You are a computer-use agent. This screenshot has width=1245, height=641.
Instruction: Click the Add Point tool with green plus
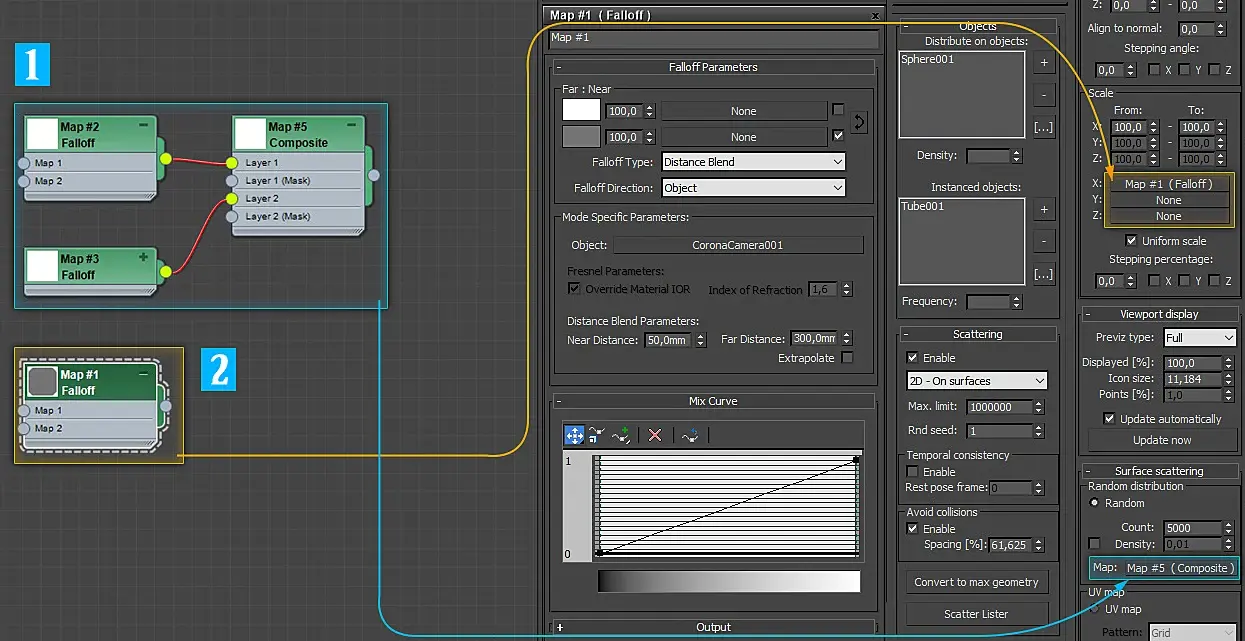[622, 435]
